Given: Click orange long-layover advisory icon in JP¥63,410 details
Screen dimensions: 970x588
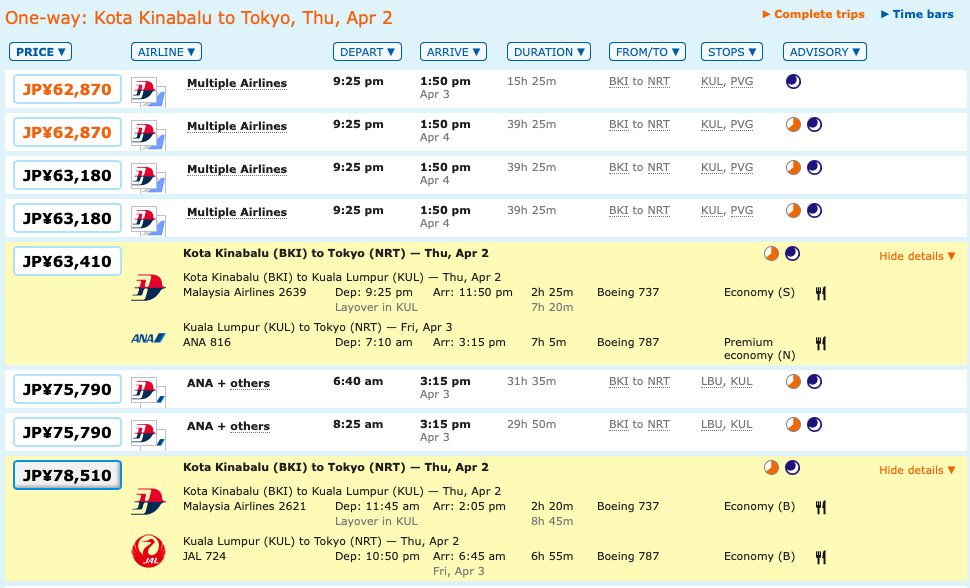Looking at the screenshot, I should [771, 253].
